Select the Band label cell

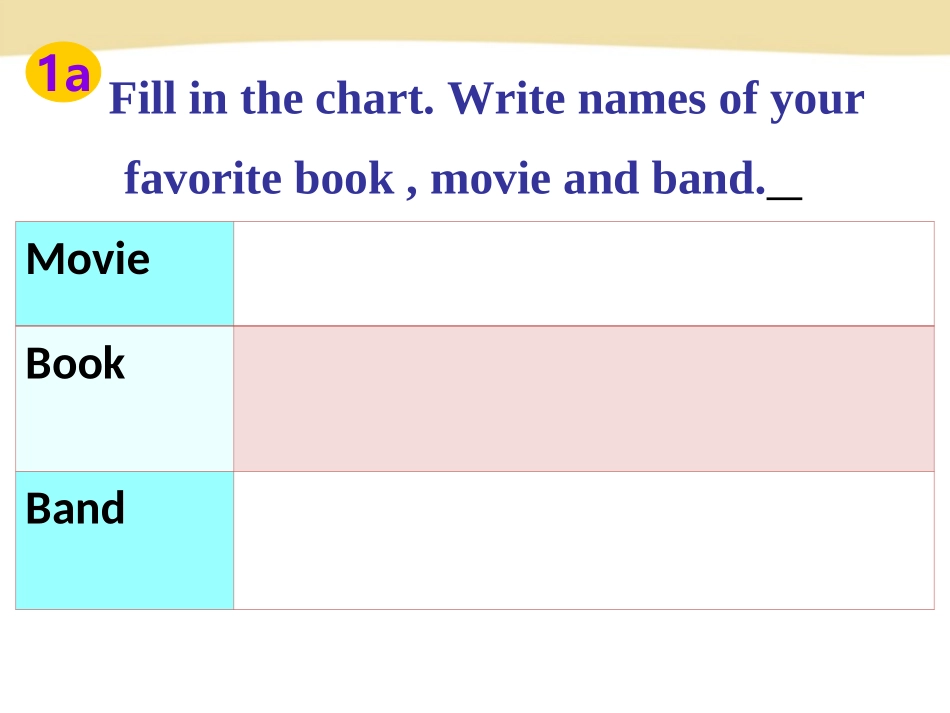(x=125, y=540)
